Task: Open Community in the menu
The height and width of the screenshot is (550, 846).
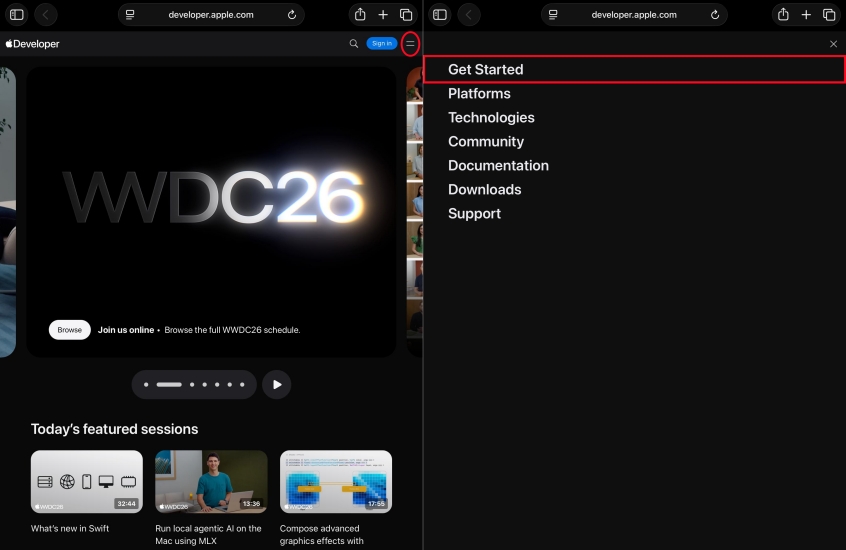Action: [x=486, y=141]
